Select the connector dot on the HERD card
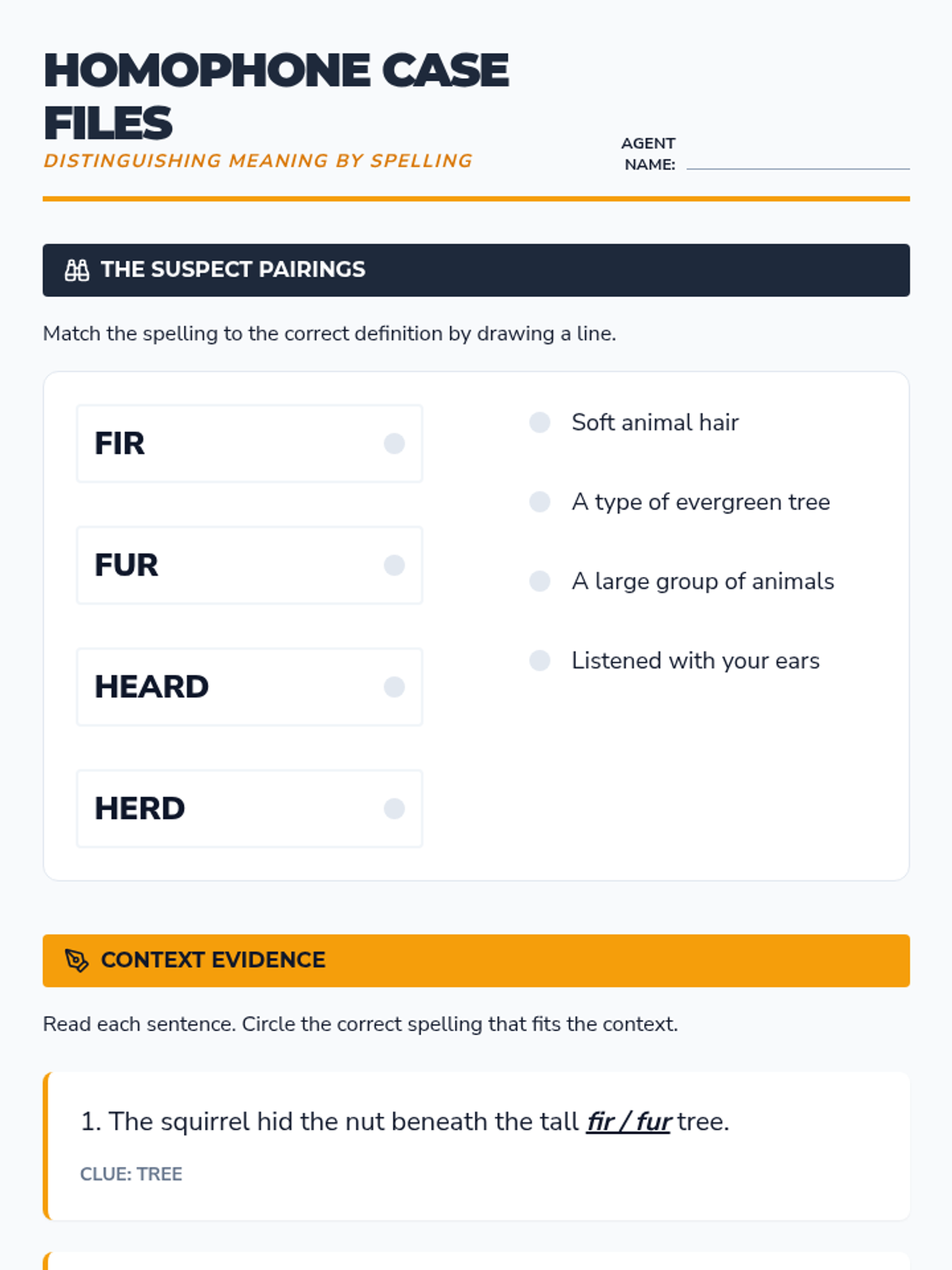This screenshot has height=1270, width=952. point(394,808)
